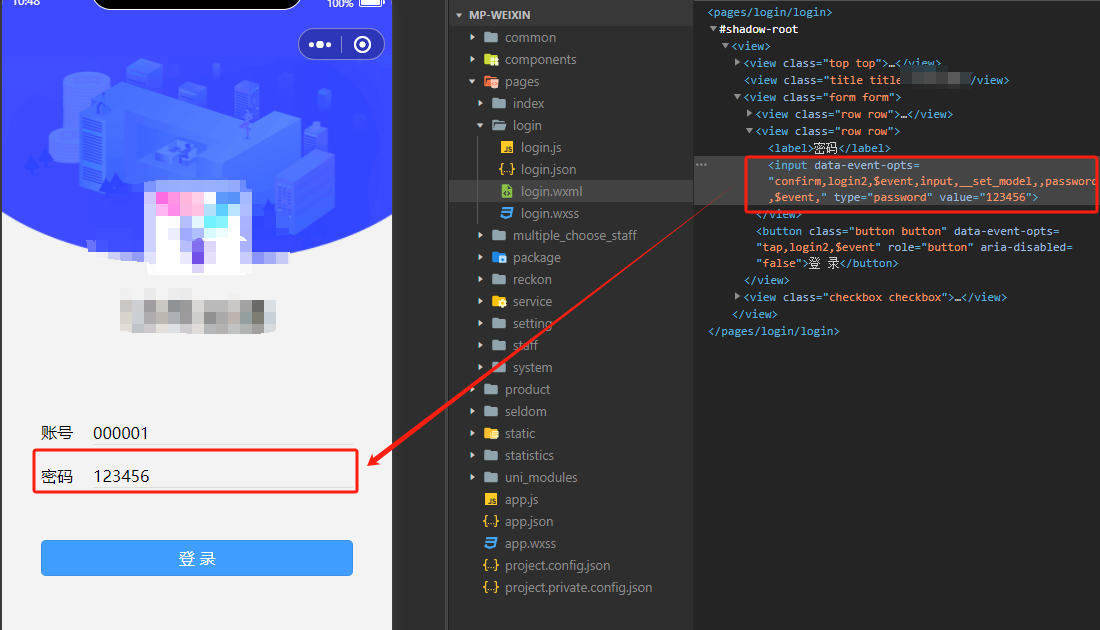Expand the uni_modules folder arrow
This screenshot has height=630, width=1100.
472,477
